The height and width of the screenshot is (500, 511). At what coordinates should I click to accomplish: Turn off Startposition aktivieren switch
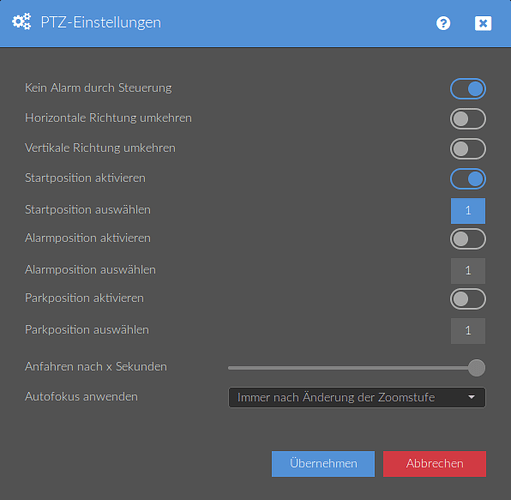[468, 179]
